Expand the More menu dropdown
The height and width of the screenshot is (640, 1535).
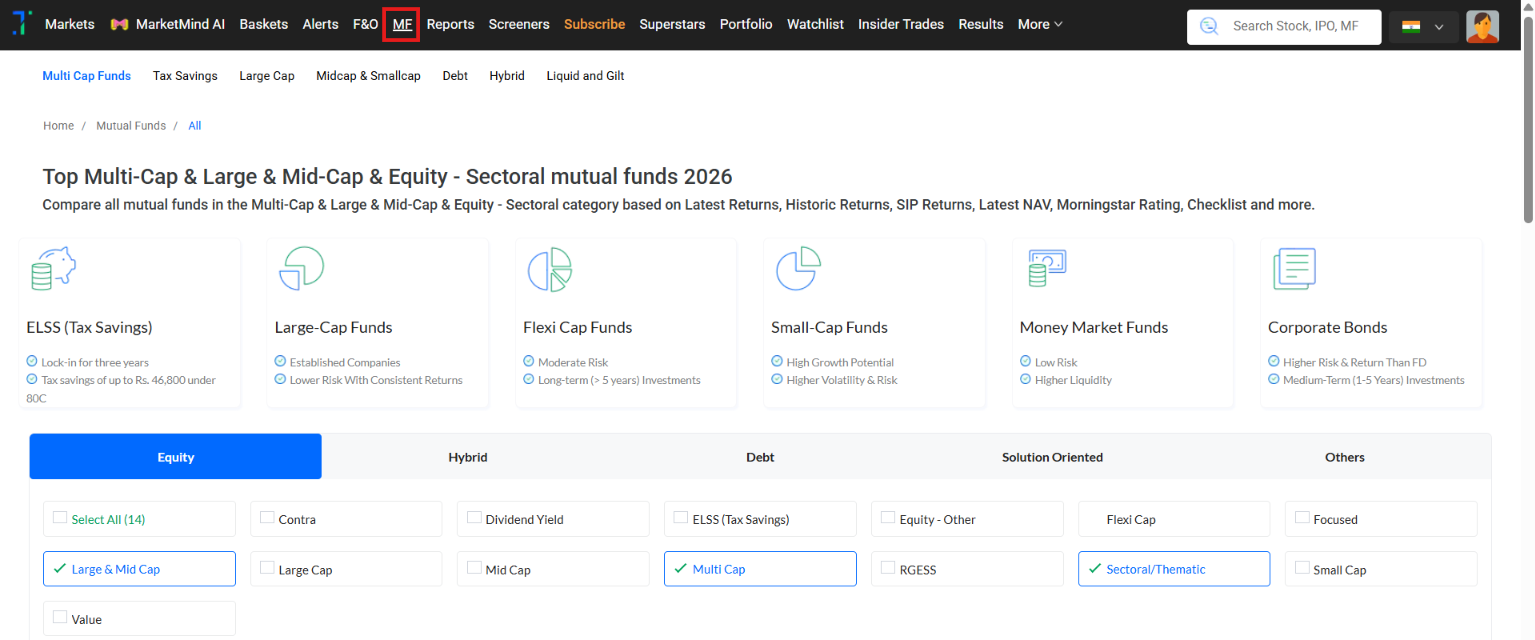(x=1040, y=24)
